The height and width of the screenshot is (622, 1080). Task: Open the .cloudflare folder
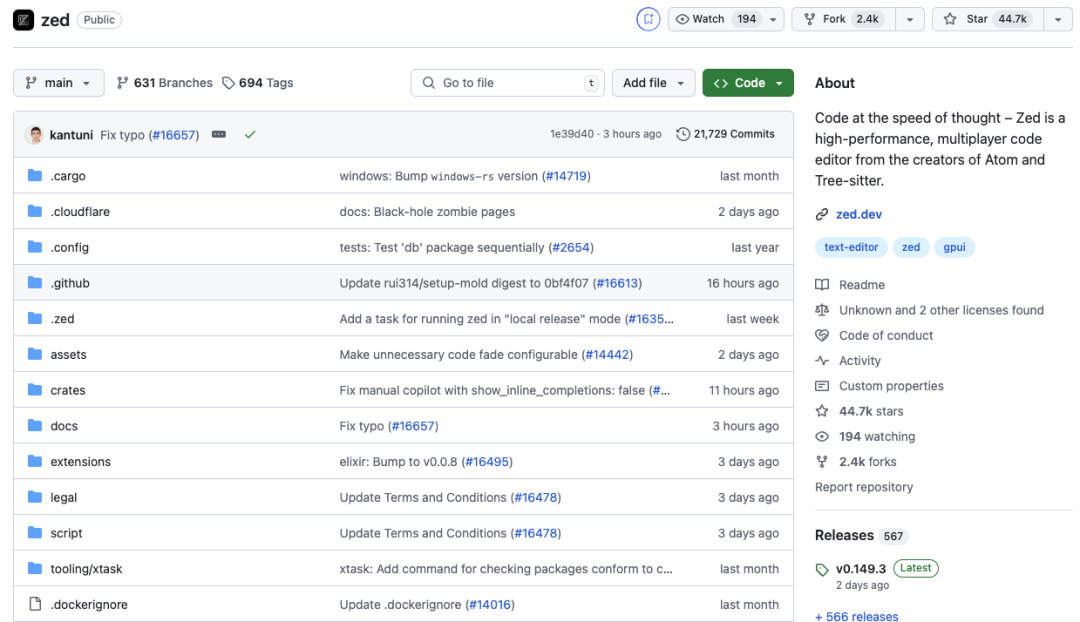coord(80,211)
